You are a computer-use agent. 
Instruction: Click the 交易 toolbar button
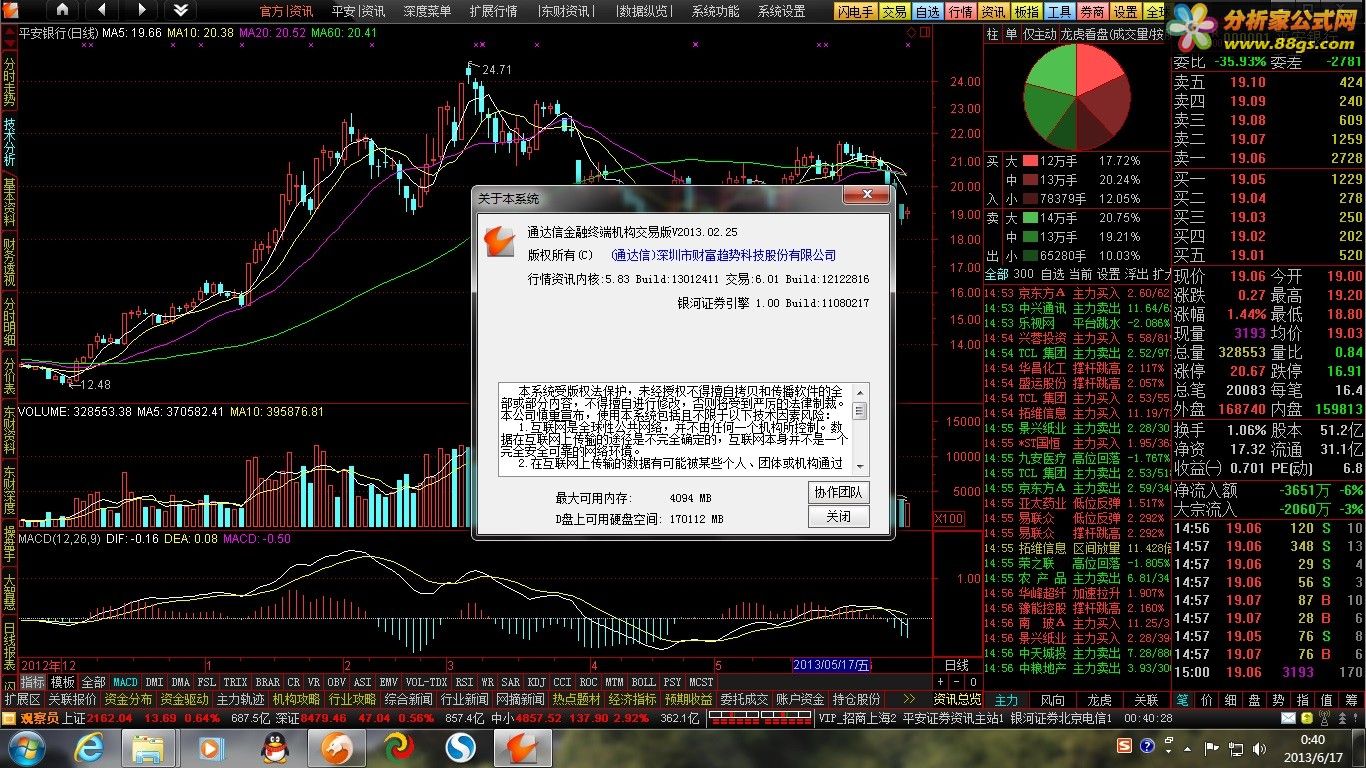pos(895,11)
